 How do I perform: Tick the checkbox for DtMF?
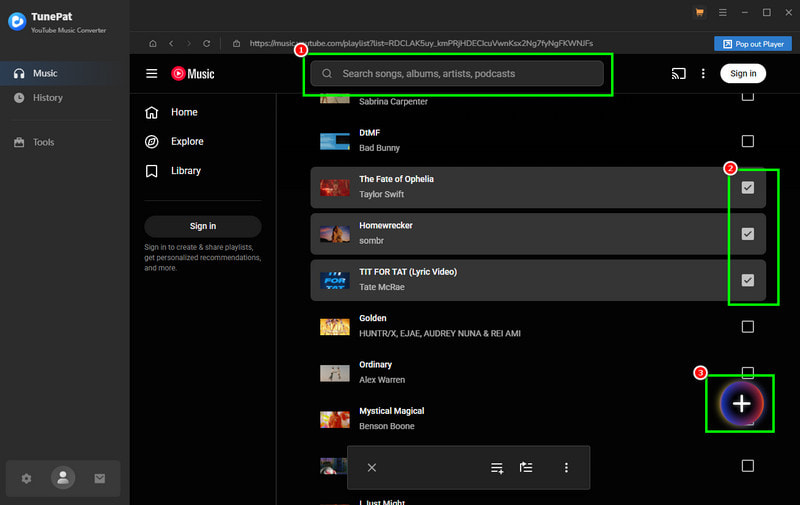pos(747,141)
